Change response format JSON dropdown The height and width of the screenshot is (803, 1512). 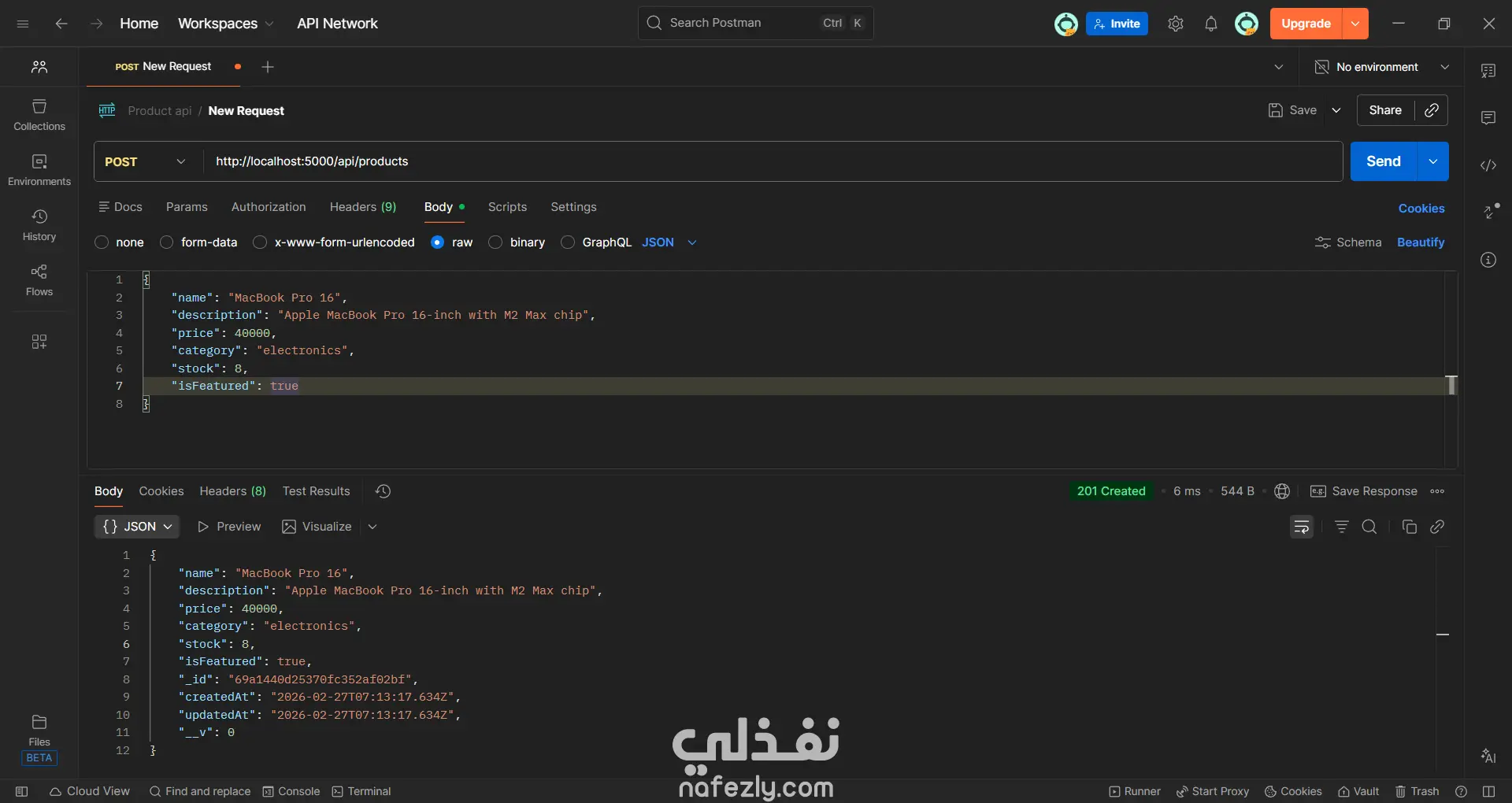click(x=137, y=527)
